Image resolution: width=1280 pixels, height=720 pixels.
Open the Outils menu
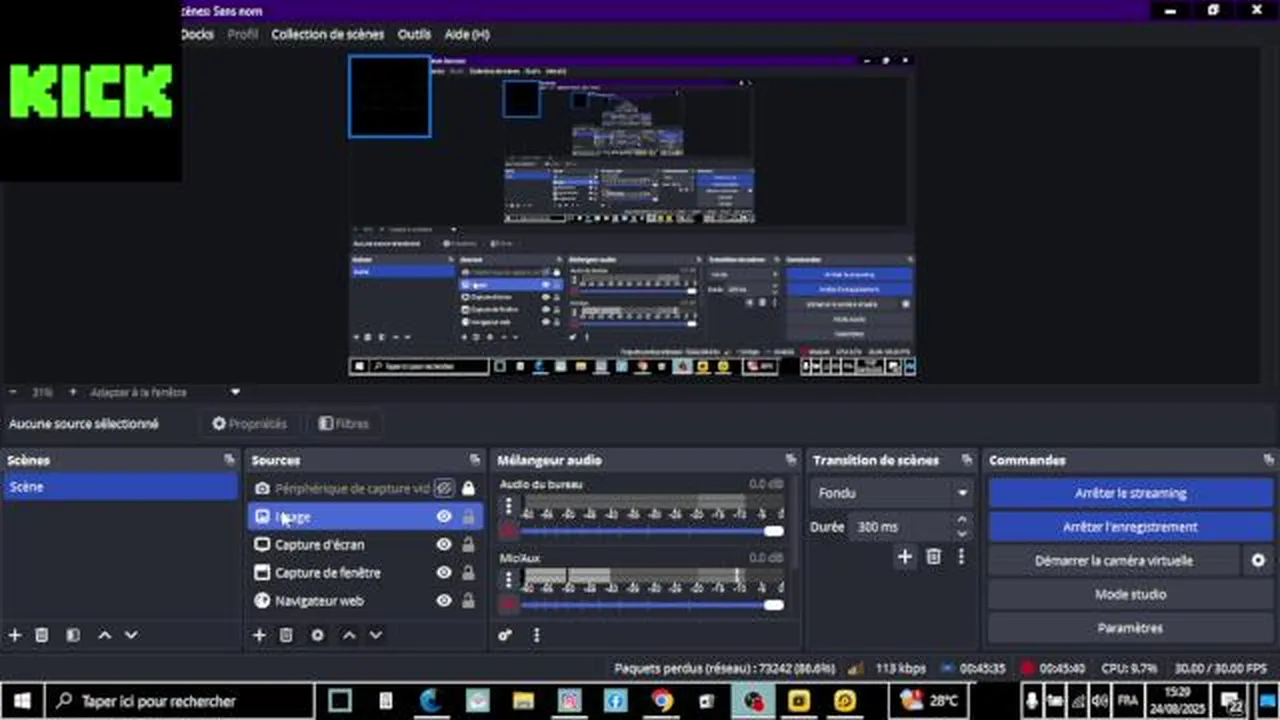point(414,34)
